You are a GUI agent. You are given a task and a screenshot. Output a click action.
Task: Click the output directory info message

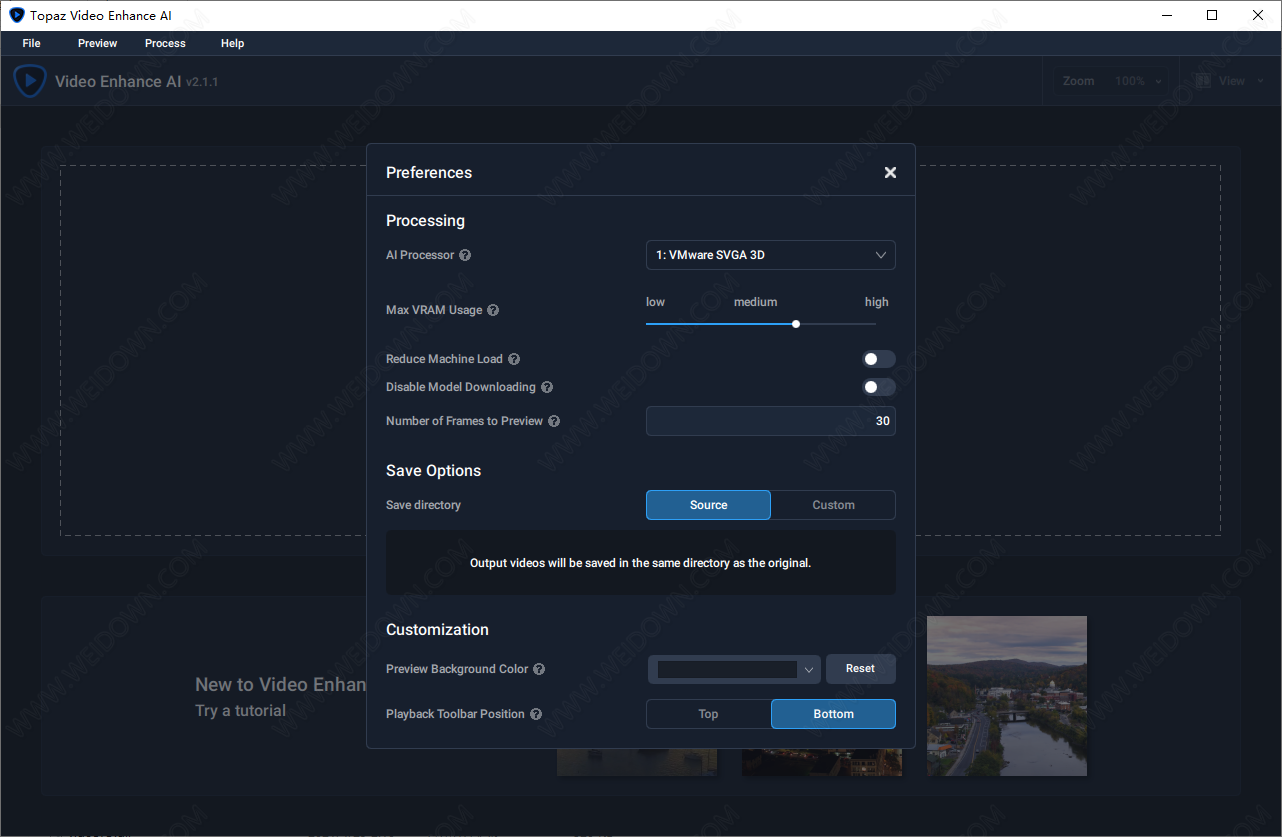pyautogui.click(x=640, y=563)
